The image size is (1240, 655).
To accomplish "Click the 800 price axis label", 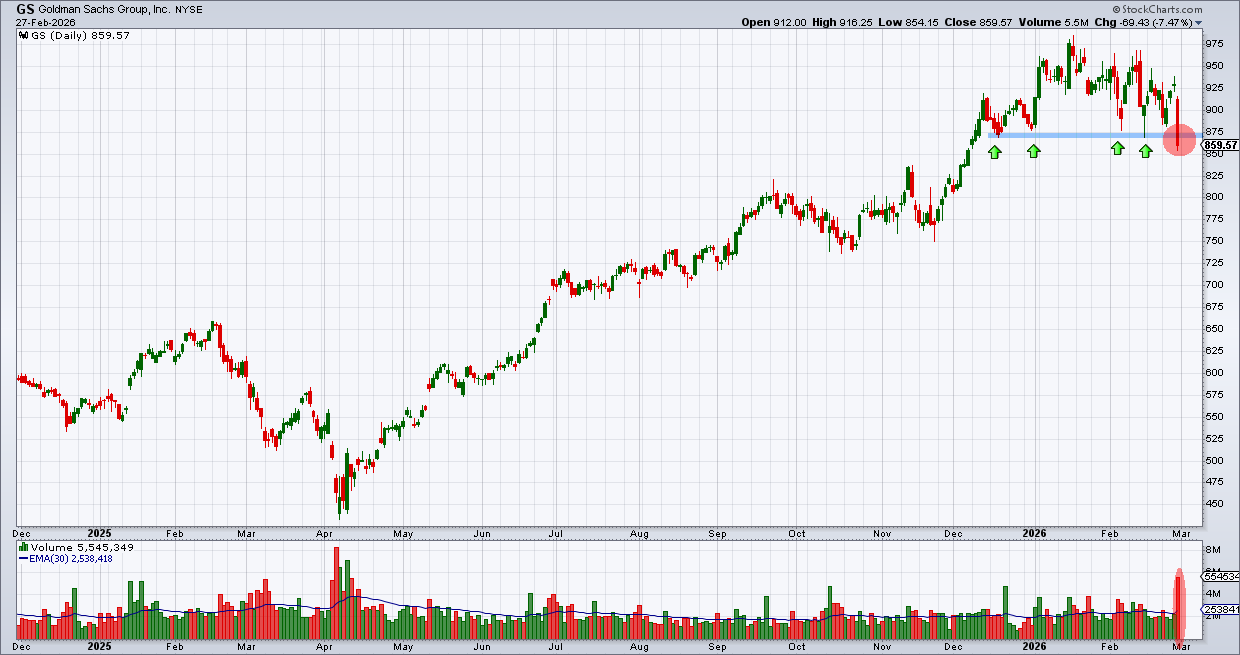I will [x=1216, y=197].
